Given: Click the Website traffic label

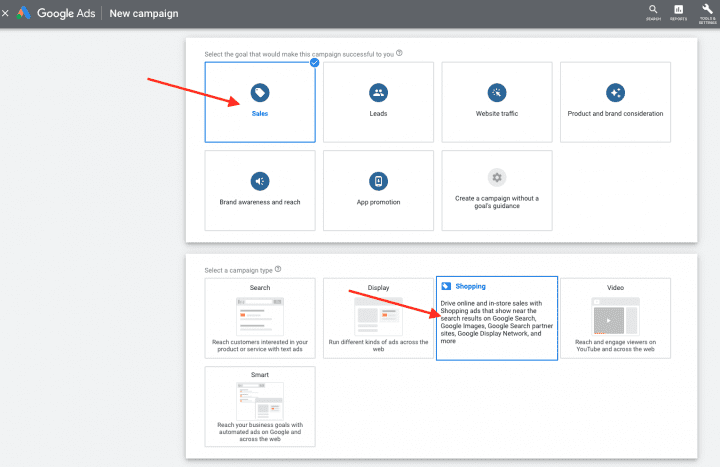Looking at the screenshot, I should pyautogui.click(x=497, y=113).
